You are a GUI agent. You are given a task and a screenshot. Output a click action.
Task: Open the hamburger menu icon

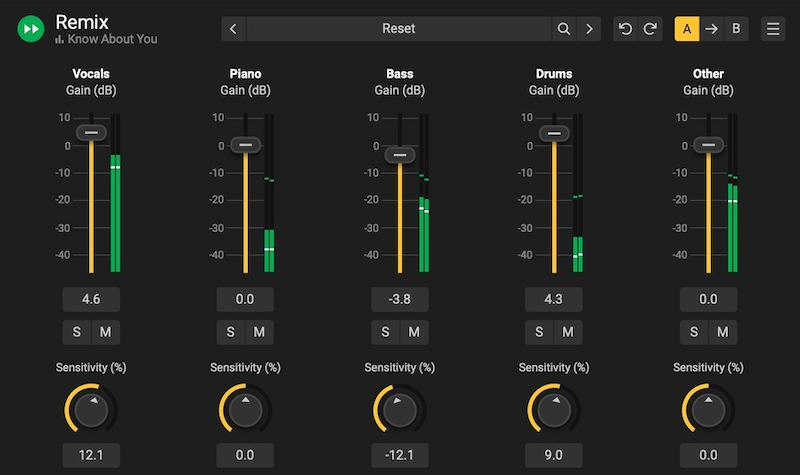773,29
